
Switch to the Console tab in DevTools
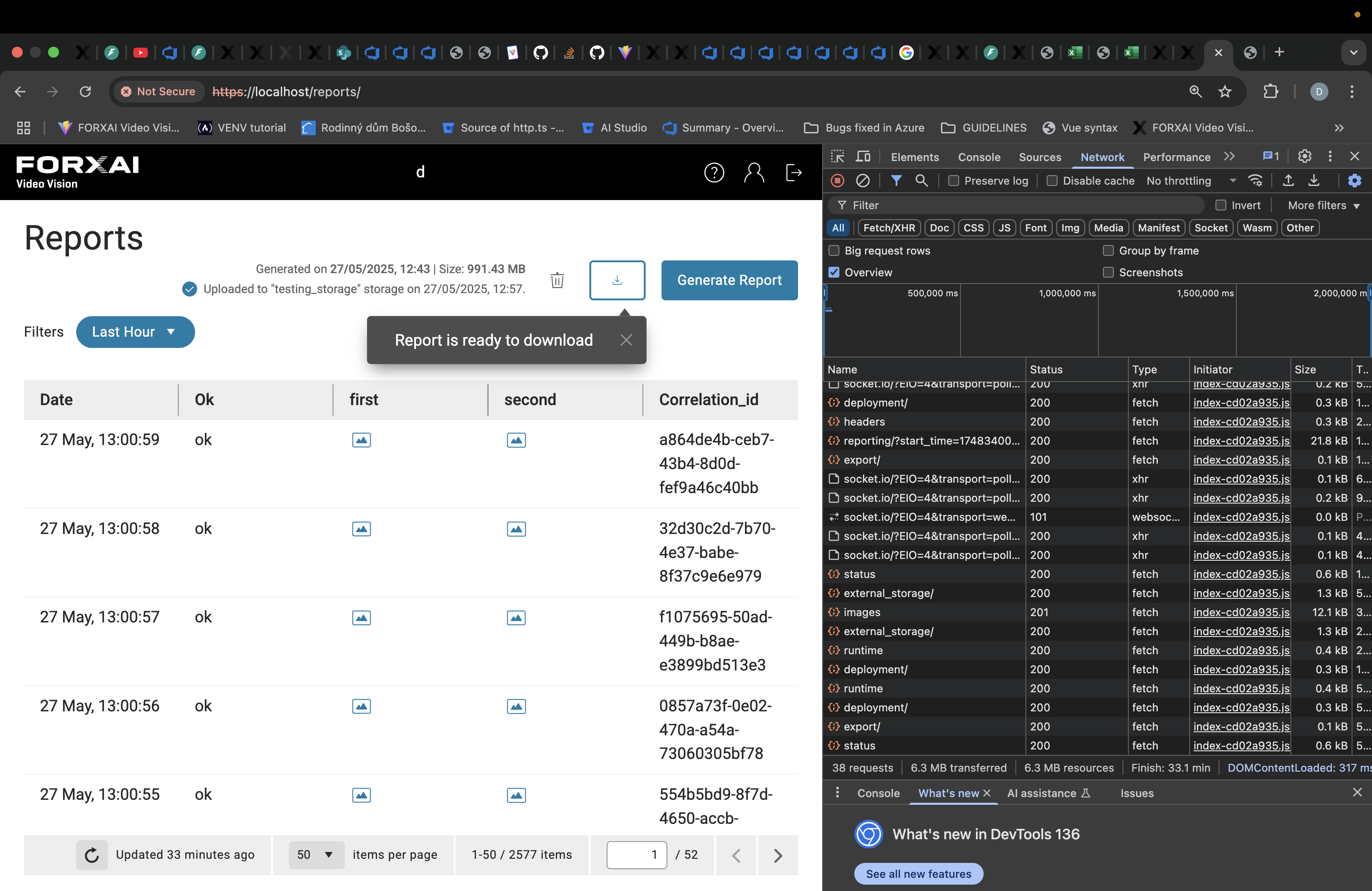[979, 157]
